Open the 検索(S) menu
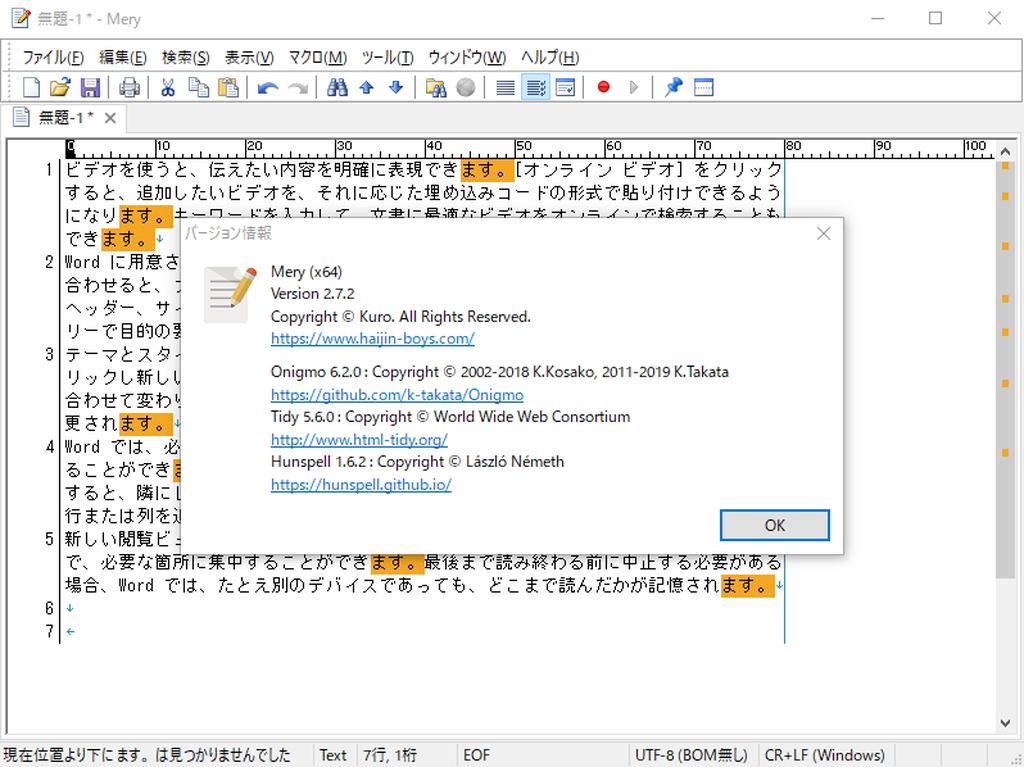1024x767 pixels. click(185, 57)
